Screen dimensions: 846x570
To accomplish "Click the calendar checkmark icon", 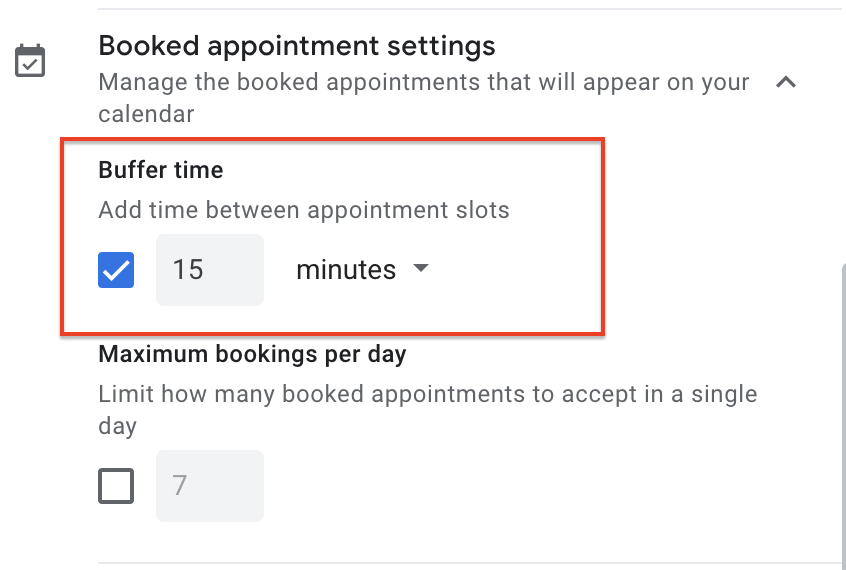I will (28, 61).
